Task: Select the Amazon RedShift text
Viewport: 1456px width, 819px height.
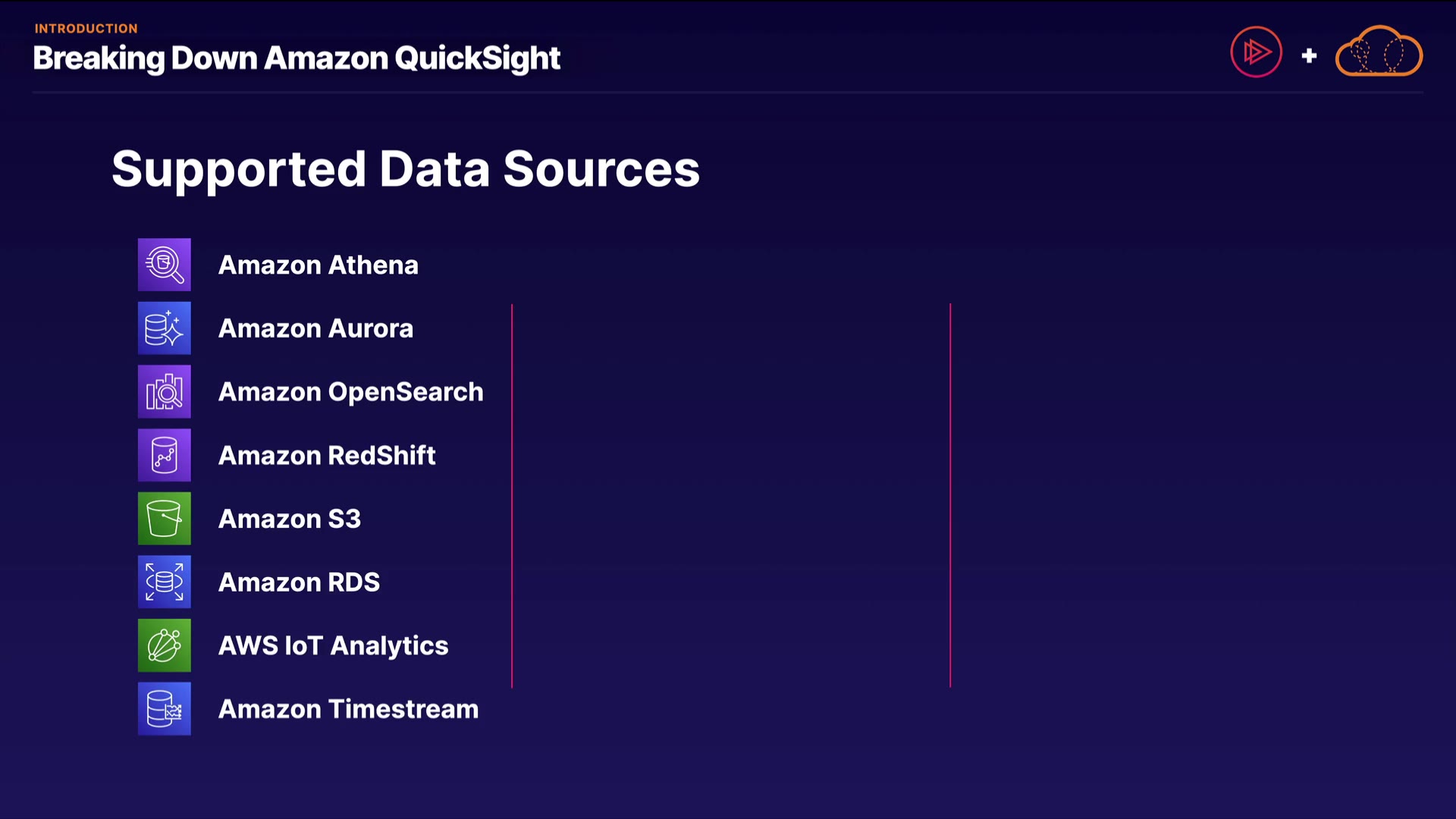Action: click(x=327, y=456)
